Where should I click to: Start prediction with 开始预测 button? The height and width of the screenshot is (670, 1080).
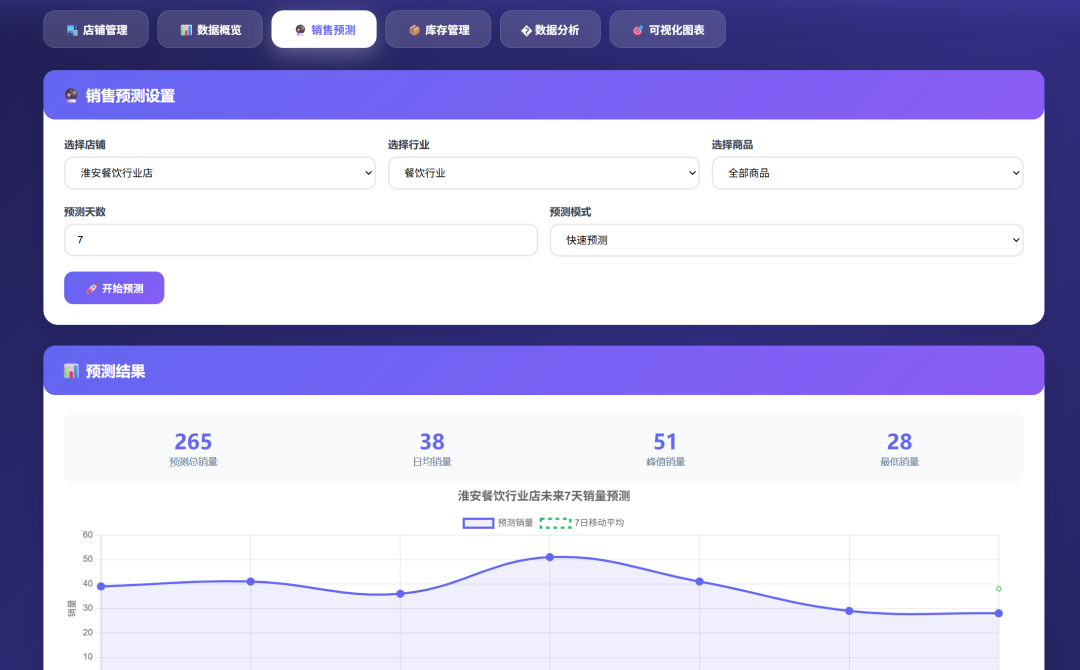114,288
